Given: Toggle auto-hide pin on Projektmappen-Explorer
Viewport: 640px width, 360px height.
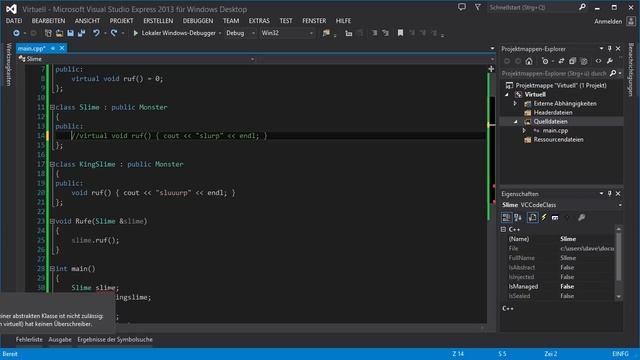Looking at the screenshot, I should click(x=609, y=49).
